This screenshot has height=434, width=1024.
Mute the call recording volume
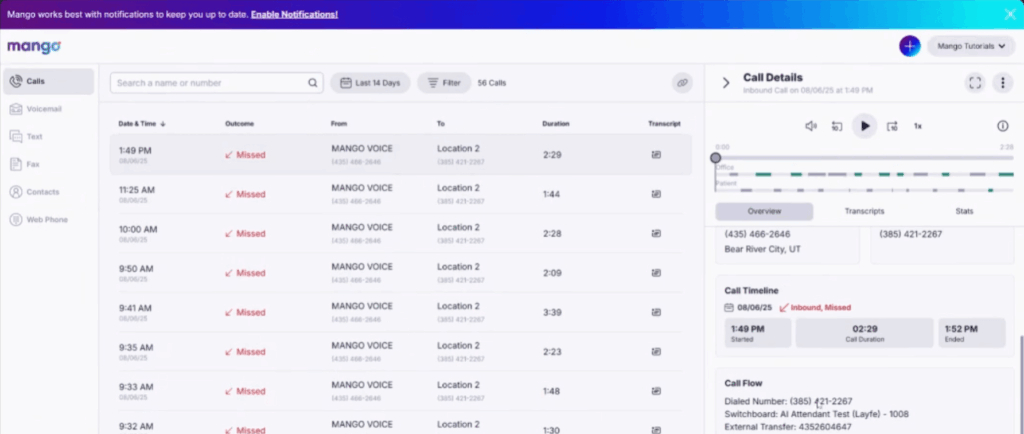click(x=811, y=126)
